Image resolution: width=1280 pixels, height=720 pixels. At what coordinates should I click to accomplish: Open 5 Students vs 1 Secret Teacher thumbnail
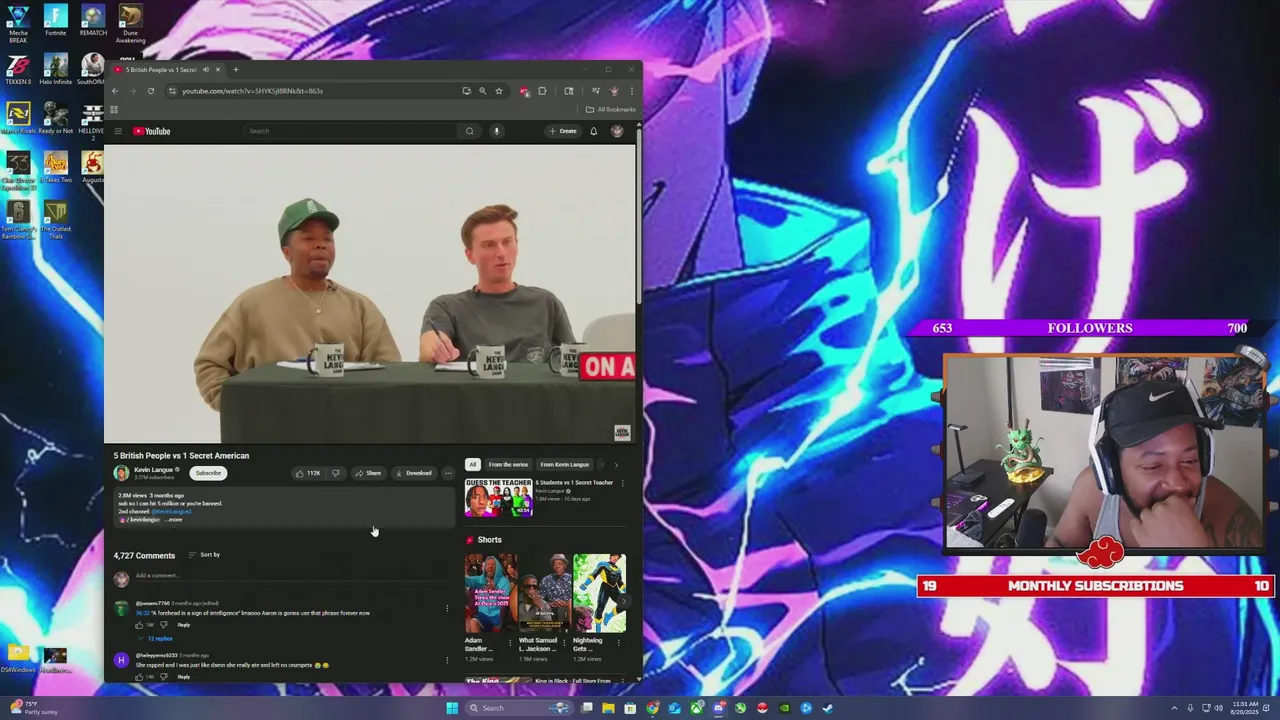pyautogui.click(x=498, y=498)
